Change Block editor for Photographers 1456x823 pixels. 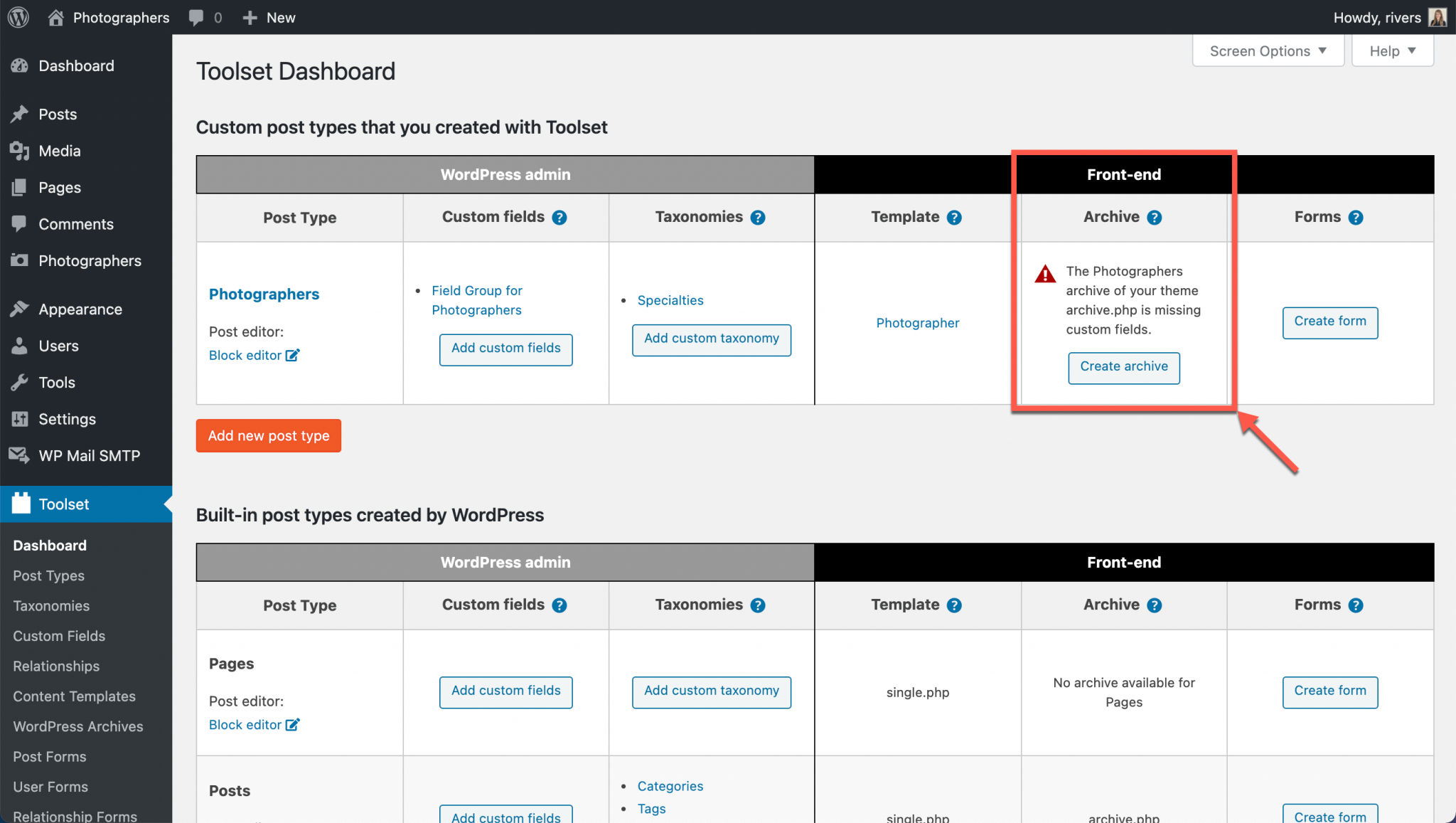pos(254,355)
